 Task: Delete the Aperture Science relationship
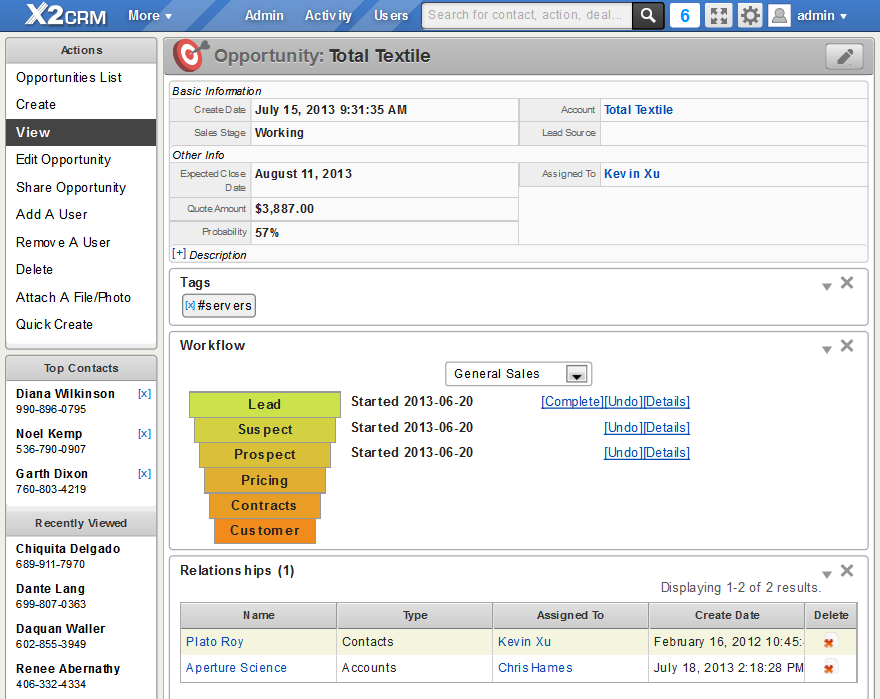coord(829,668)
